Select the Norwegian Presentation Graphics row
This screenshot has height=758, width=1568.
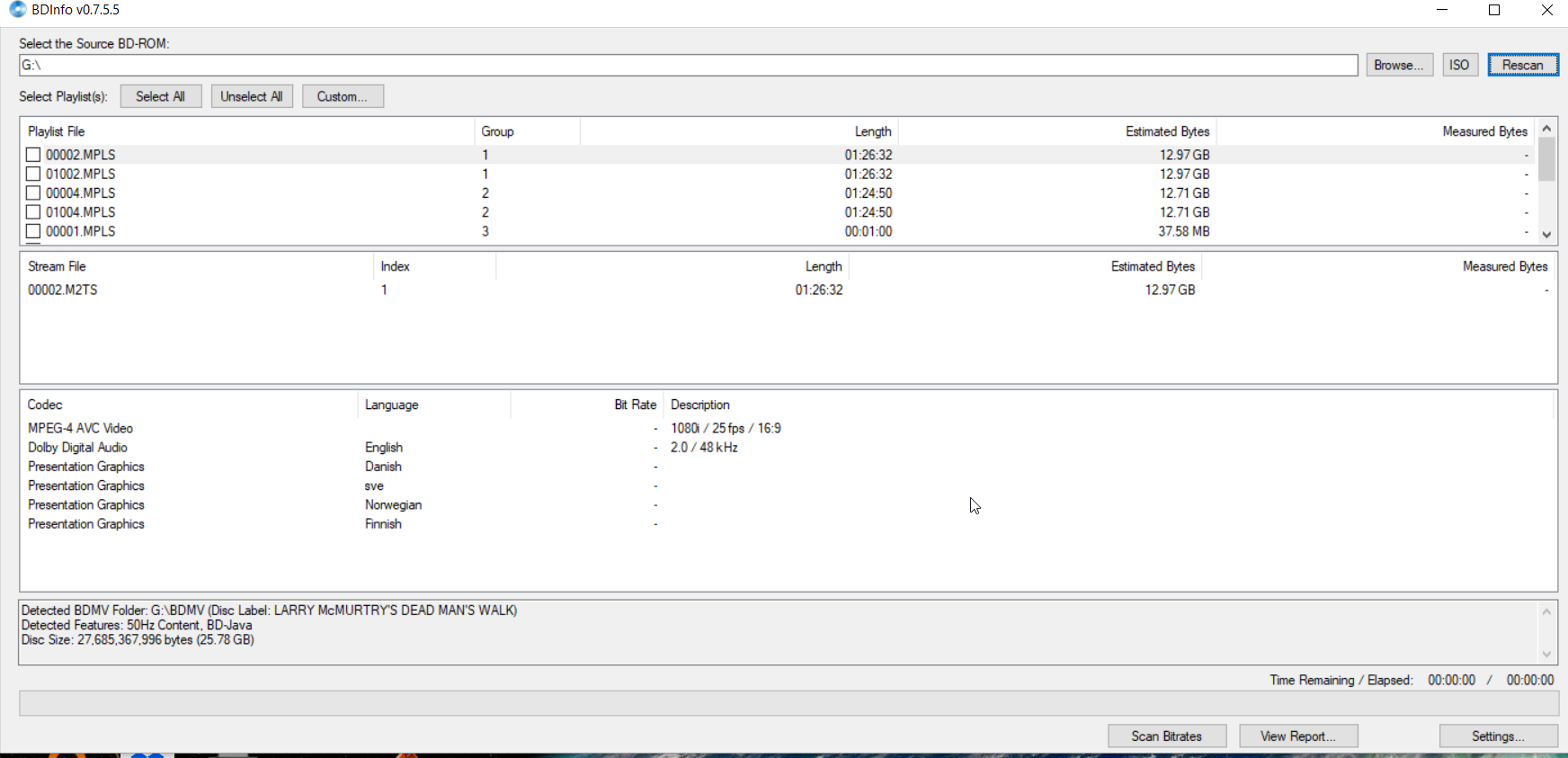click(788, 504)
